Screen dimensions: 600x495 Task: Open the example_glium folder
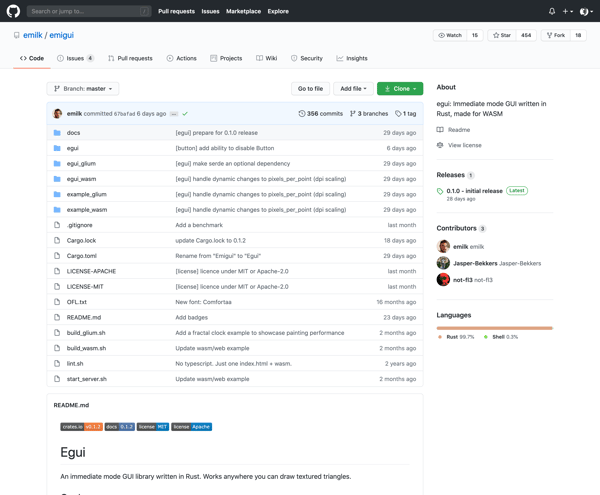click(86, 194)
